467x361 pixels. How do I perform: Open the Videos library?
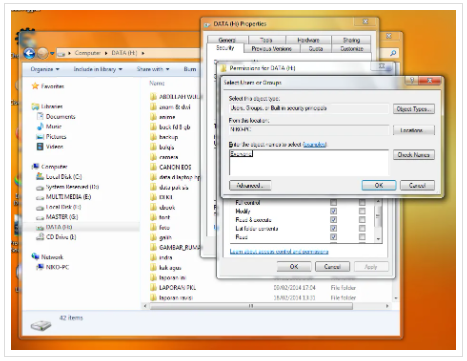(x=50, y=147)
